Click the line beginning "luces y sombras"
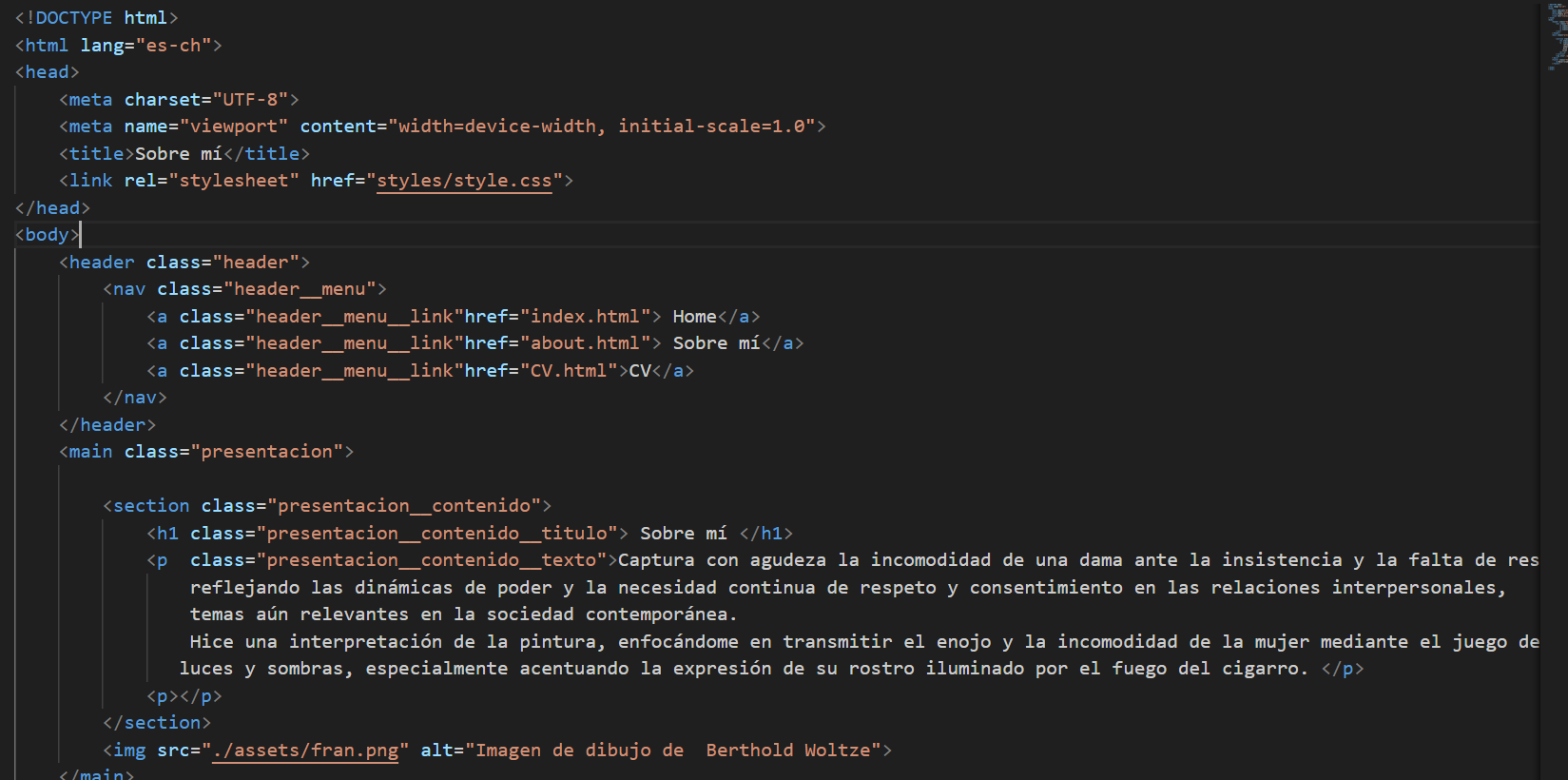The width and height of the screenshot is (1568, 780). [744, 669]
